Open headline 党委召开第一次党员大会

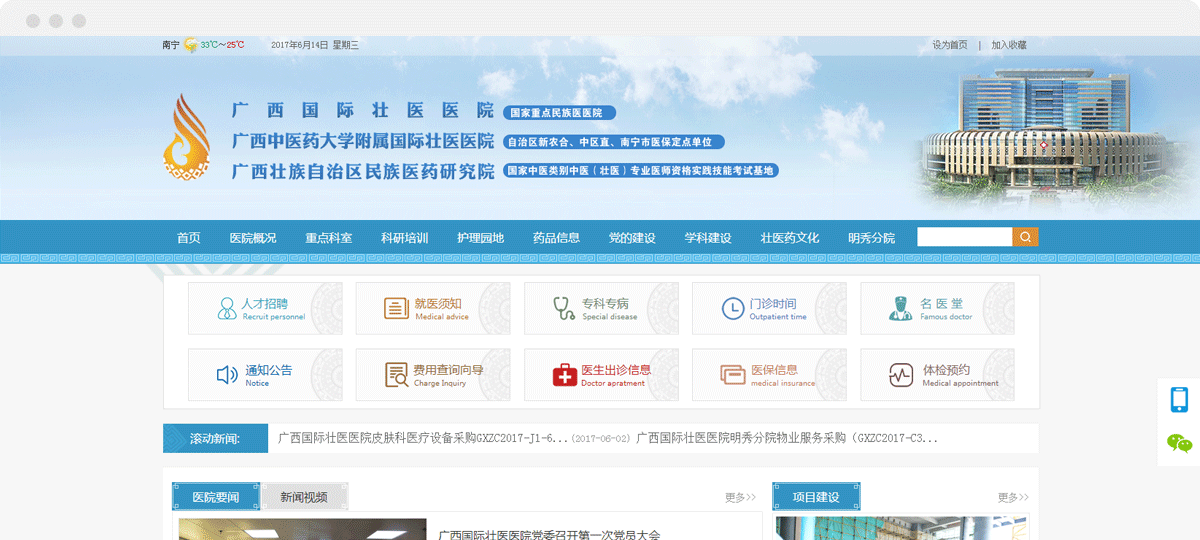(x=550, y=534)
